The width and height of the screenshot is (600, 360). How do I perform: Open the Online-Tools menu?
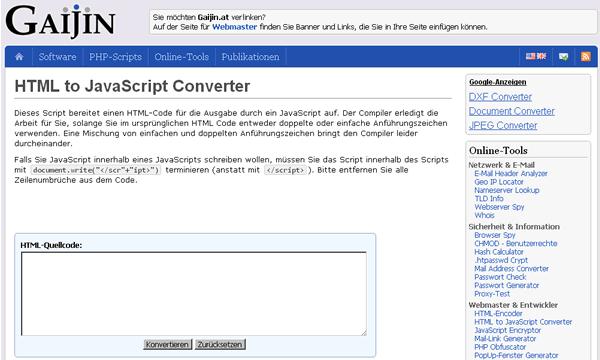(x=181, y=57)
